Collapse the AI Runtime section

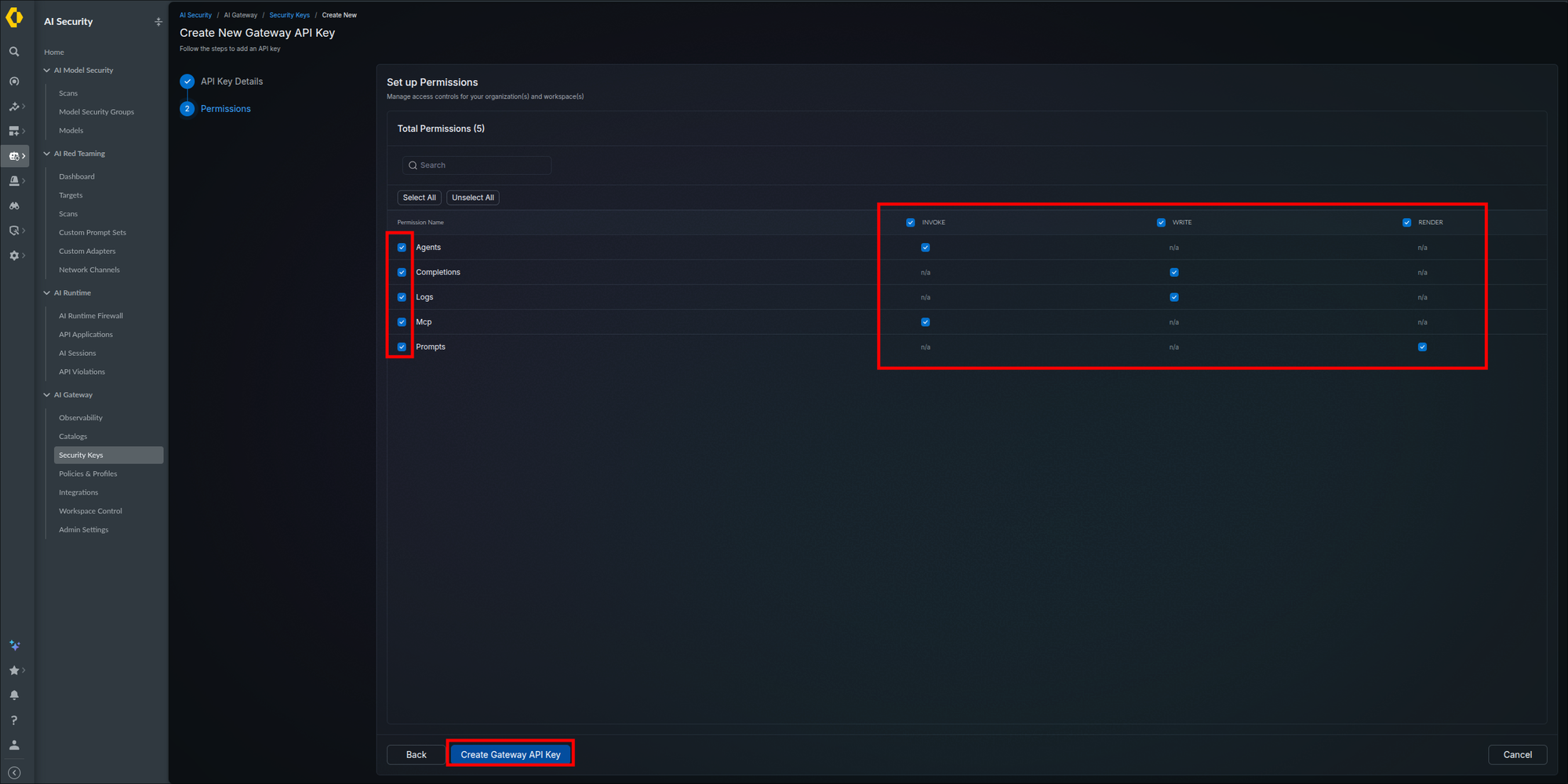(47, 293)
